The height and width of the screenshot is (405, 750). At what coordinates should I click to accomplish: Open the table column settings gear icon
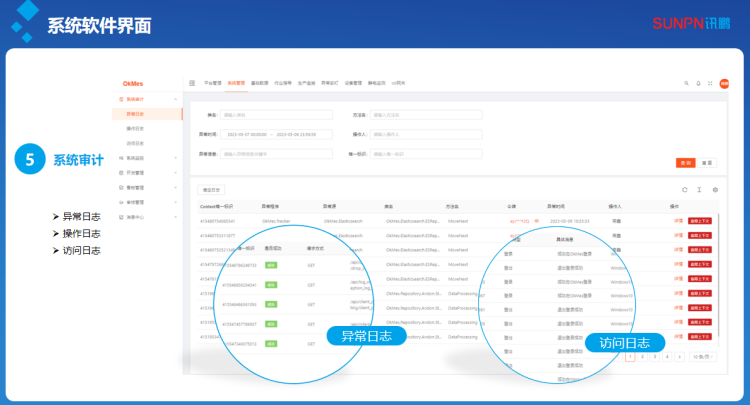coord(714,189)
